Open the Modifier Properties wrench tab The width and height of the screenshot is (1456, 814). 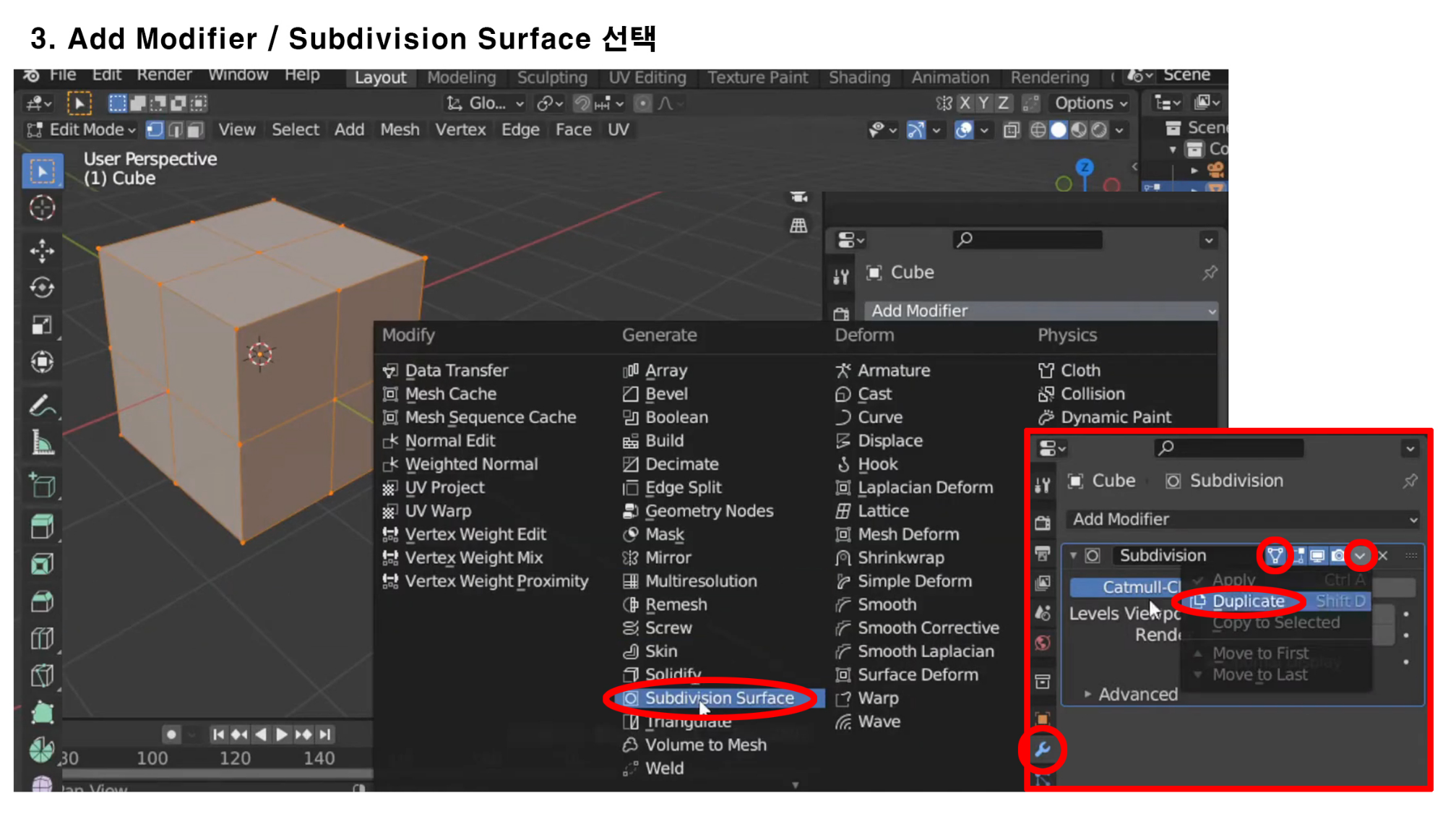pos(1042,750)
